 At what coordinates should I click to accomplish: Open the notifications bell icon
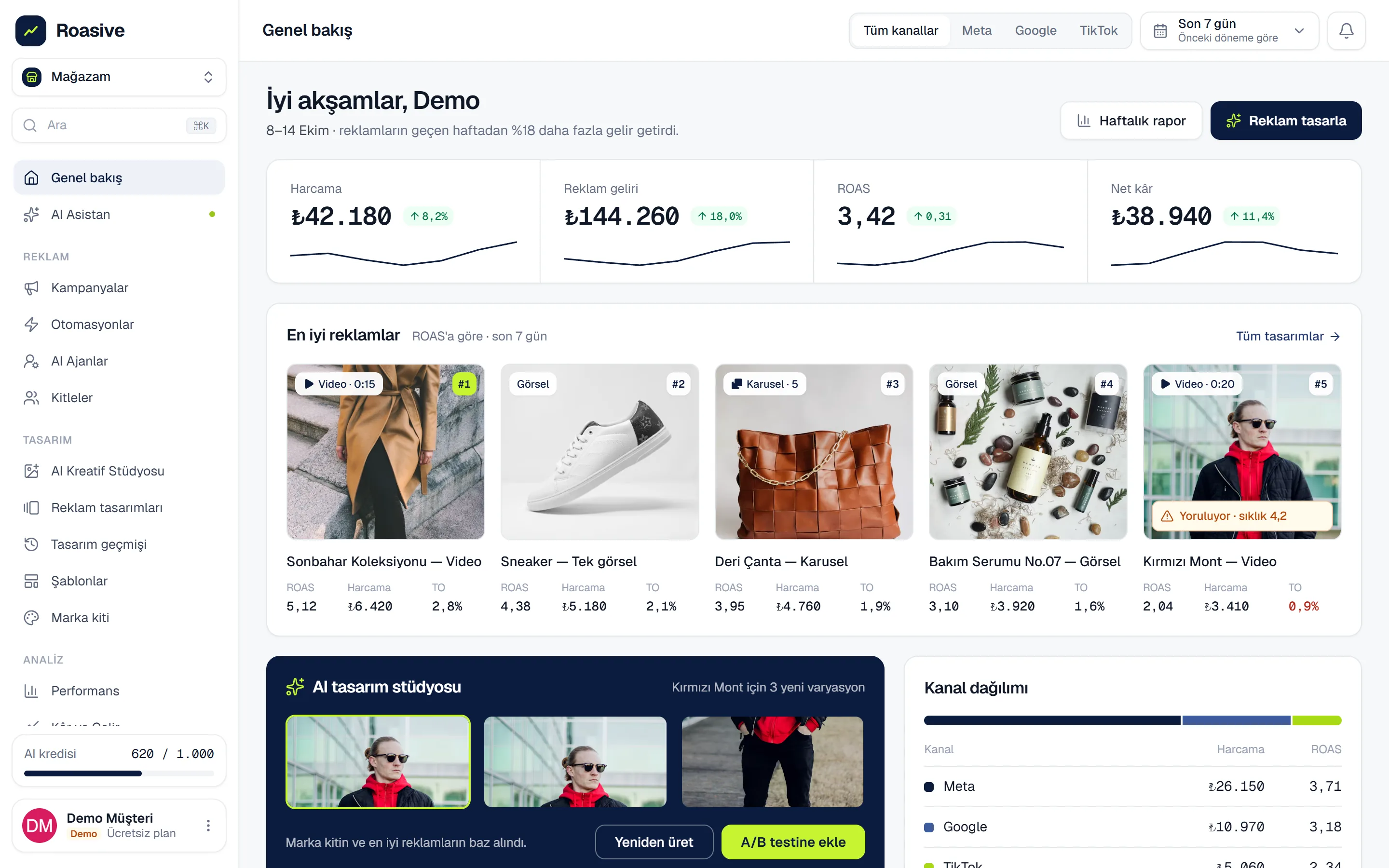tap(1346, 30)
